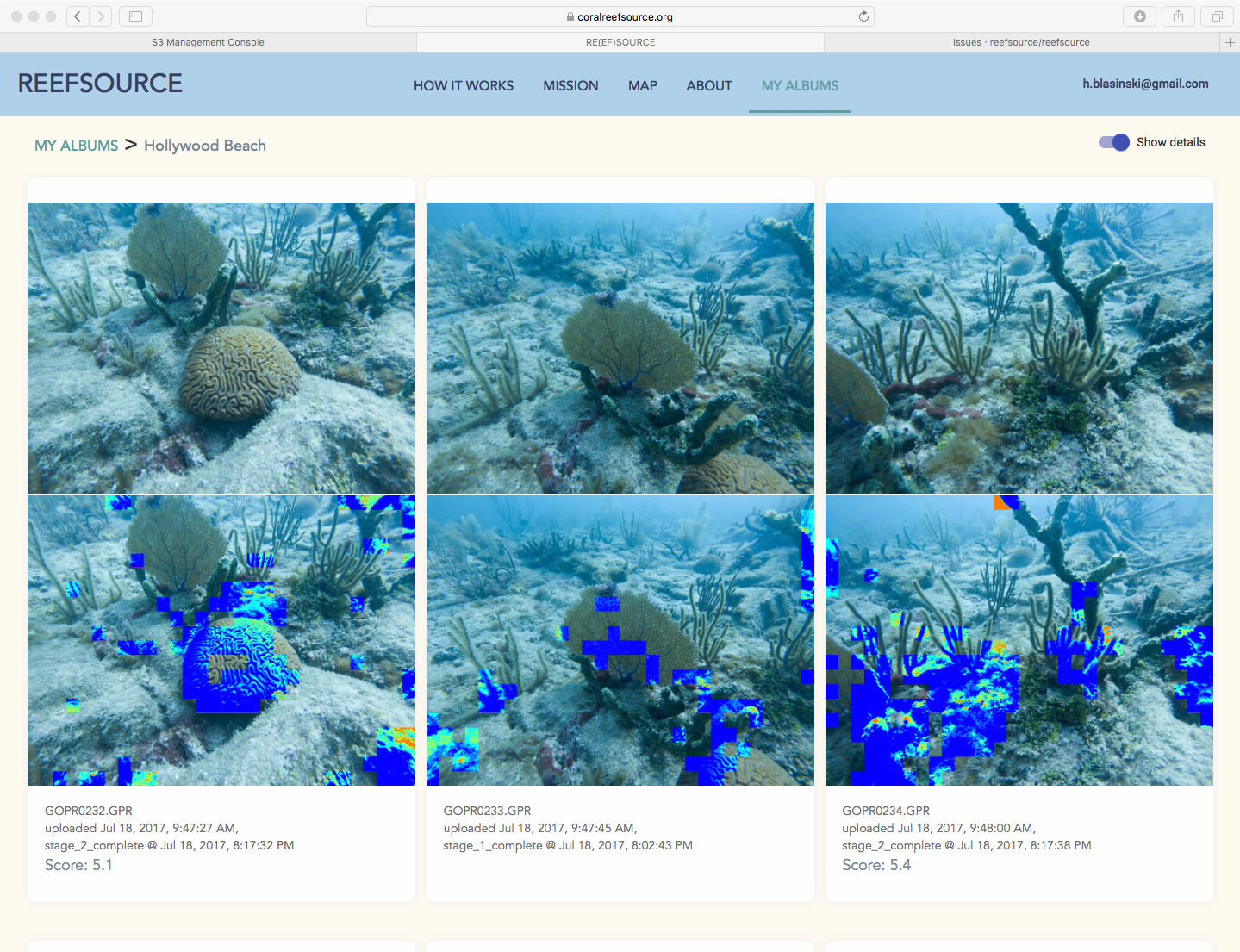Viewport: 1240px width, 952px height.
Task: Open GOPR0234 heatmap overlay image
Action: click(x=1019, y=640)
